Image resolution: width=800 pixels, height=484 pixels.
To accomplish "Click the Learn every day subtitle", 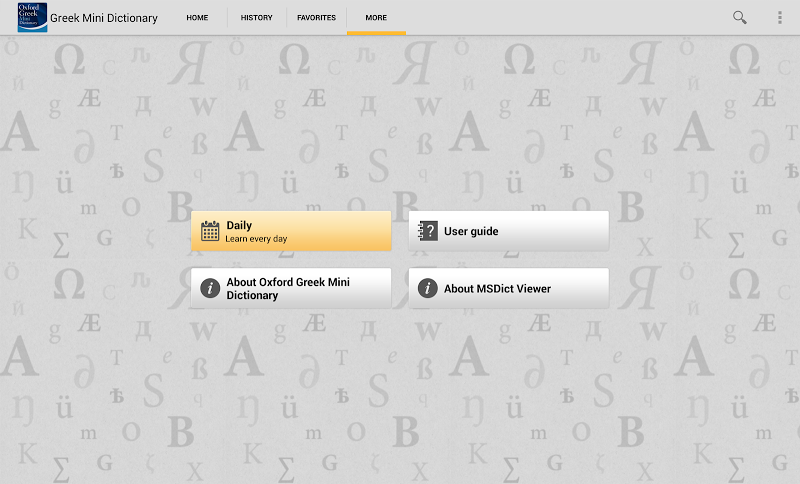I will click(256, 239).
